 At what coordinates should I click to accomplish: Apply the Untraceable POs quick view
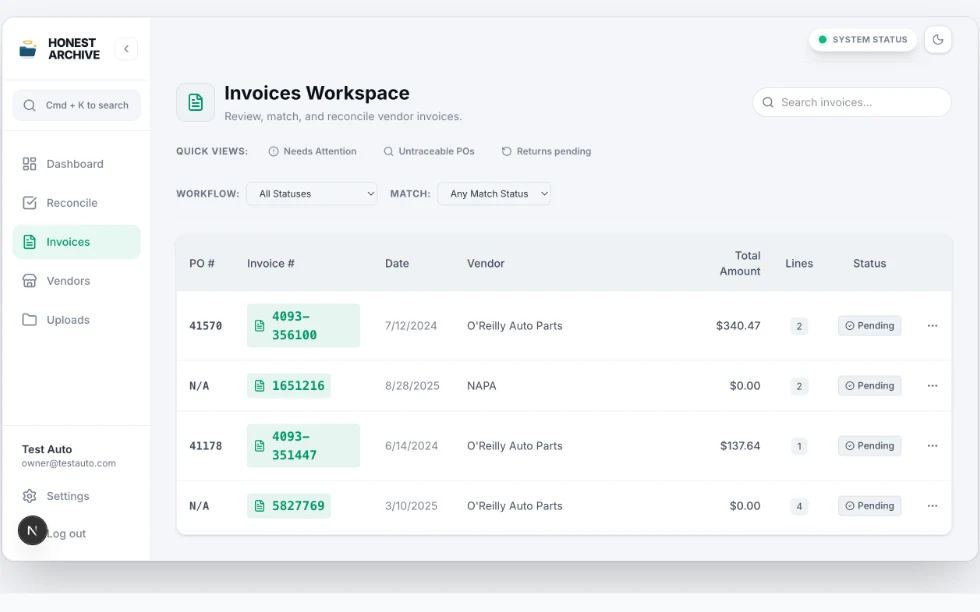(429, 151)
